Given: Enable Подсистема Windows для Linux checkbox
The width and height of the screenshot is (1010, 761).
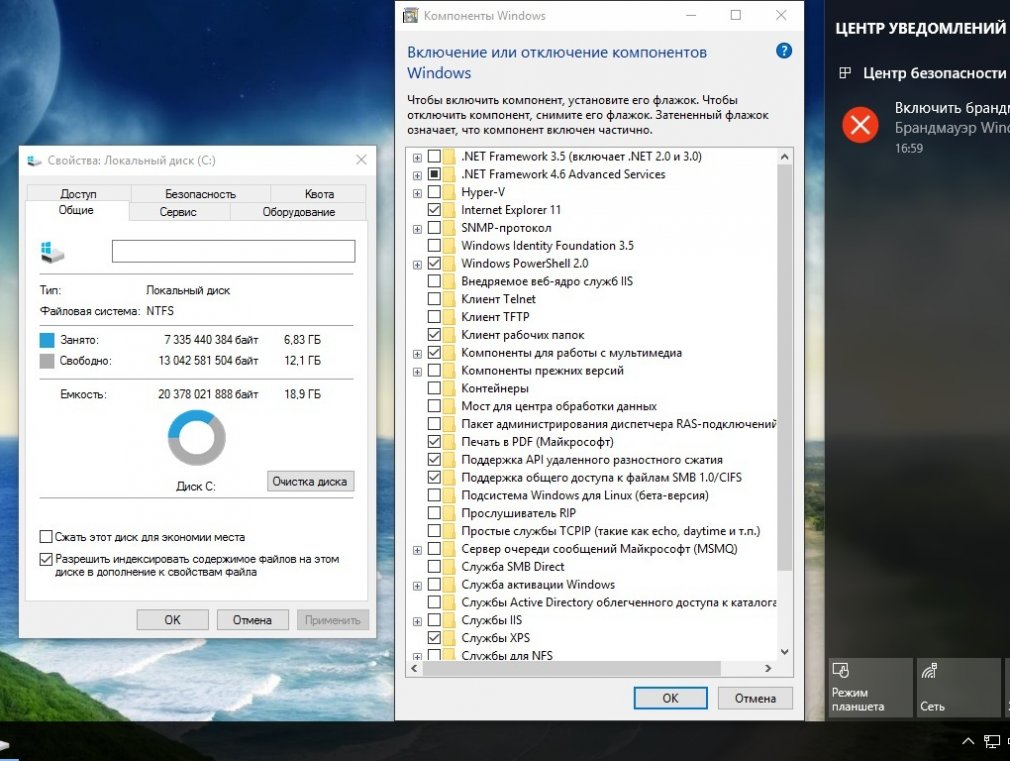Looking at the screenshot, I should point(434,496).
